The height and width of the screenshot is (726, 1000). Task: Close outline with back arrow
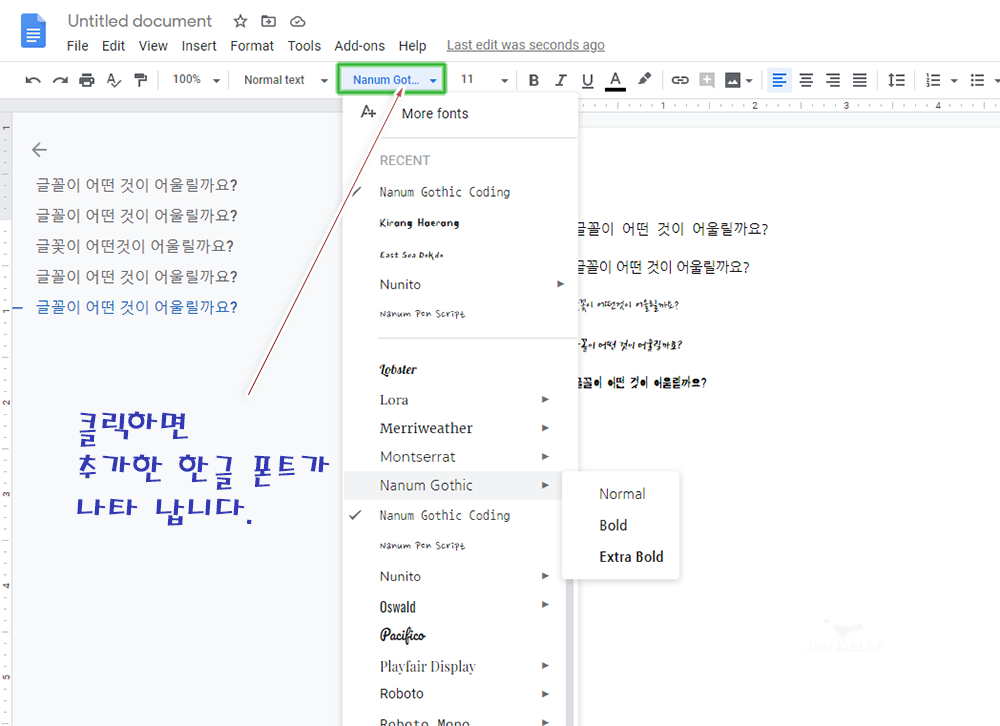40,150
